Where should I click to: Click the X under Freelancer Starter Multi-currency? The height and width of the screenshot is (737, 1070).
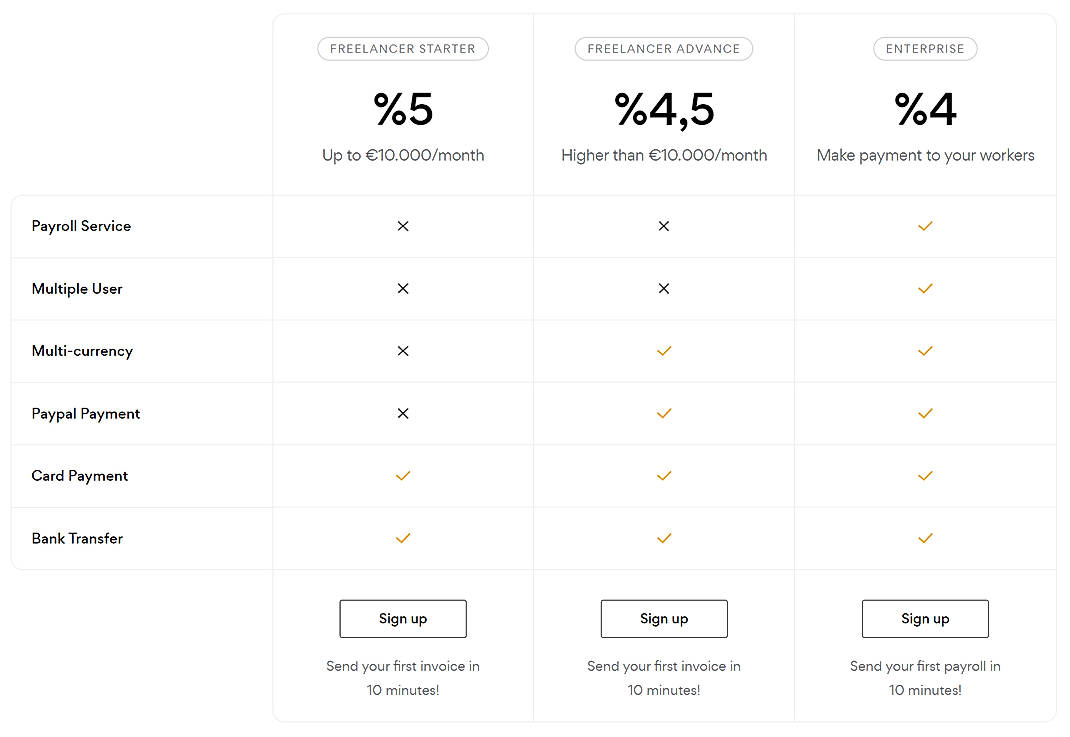click(403, 351)
